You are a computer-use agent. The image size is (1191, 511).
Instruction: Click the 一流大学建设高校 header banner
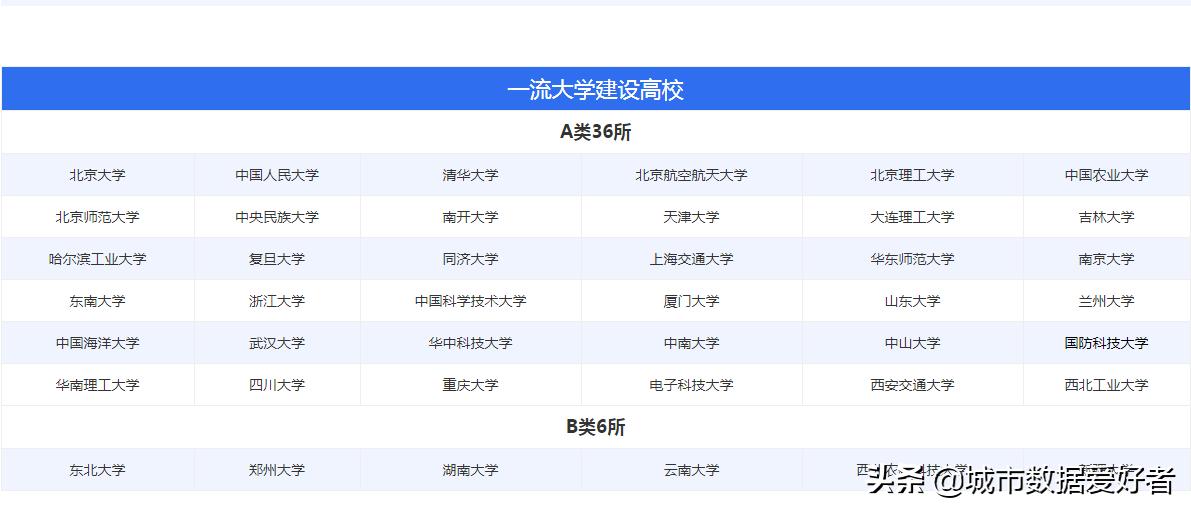(x=596, y=89)
